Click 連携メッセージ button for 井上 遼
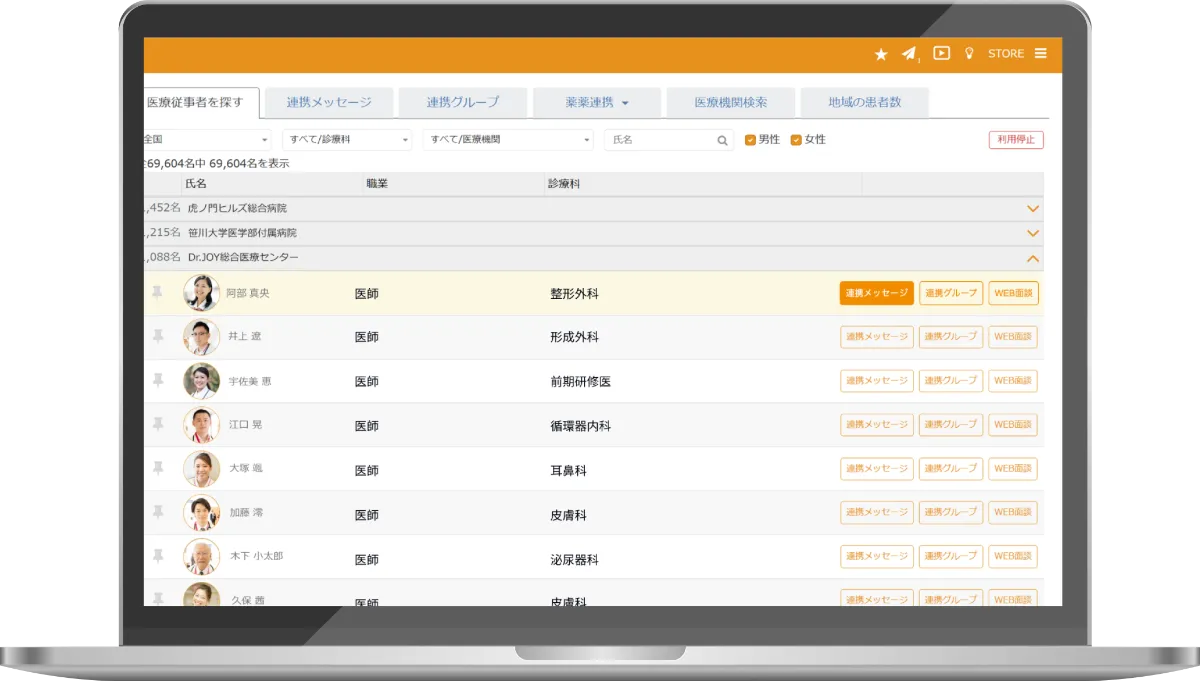The height and width of the screenshot is (681, 1200). coord(877,337)
